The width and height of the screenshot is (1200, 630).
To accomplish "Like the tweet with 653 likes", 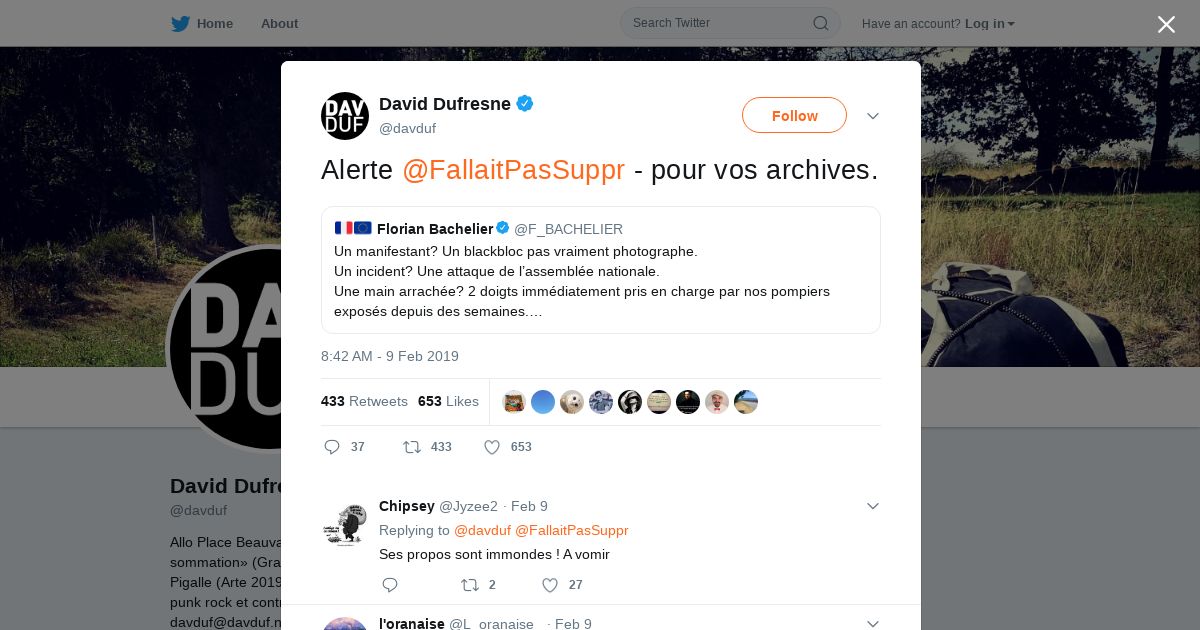I will (x=492, y=447).
